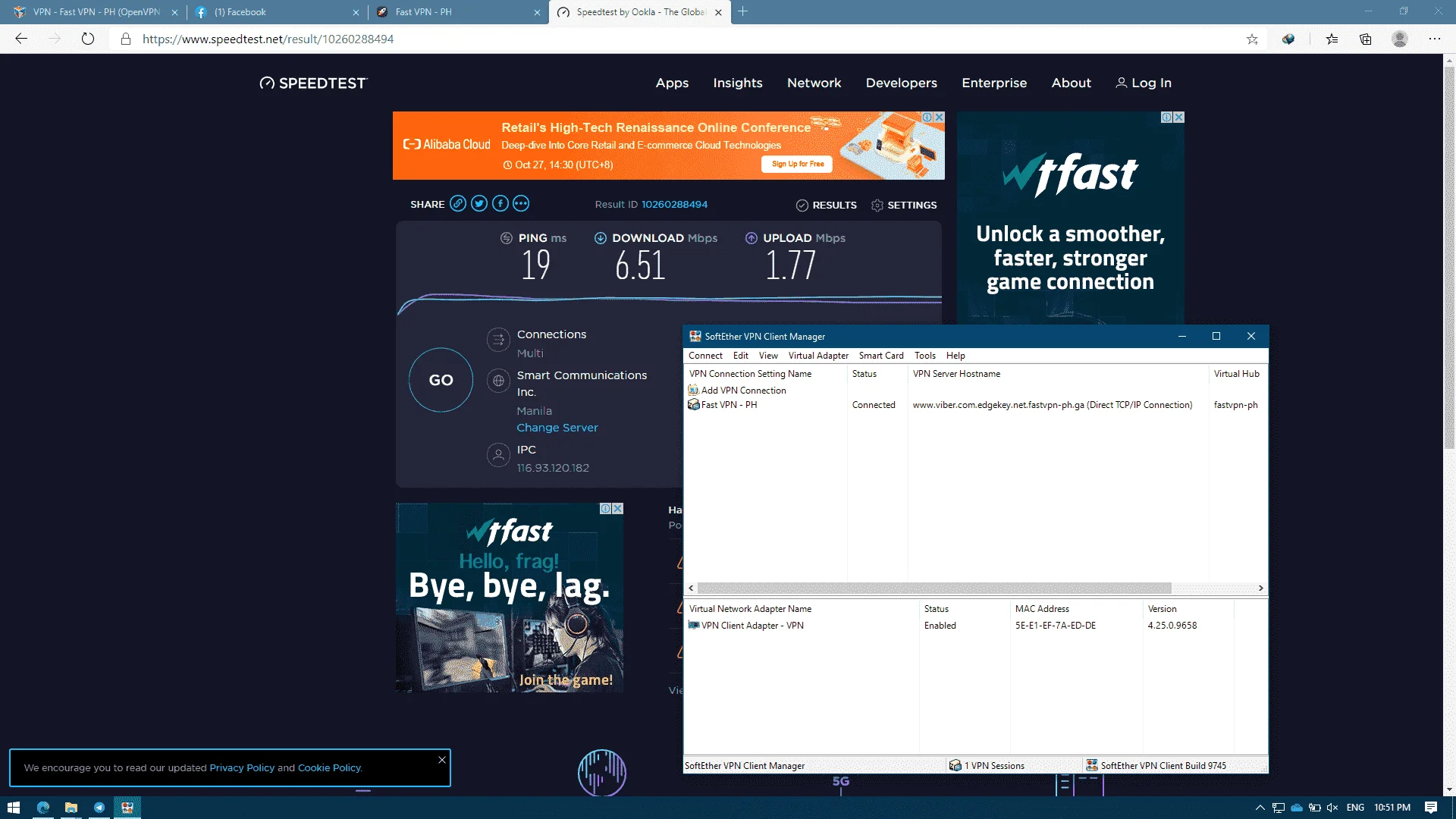Open more share options icon
Viewport: 1456px width, 819px height.
(x=520, y=203)
